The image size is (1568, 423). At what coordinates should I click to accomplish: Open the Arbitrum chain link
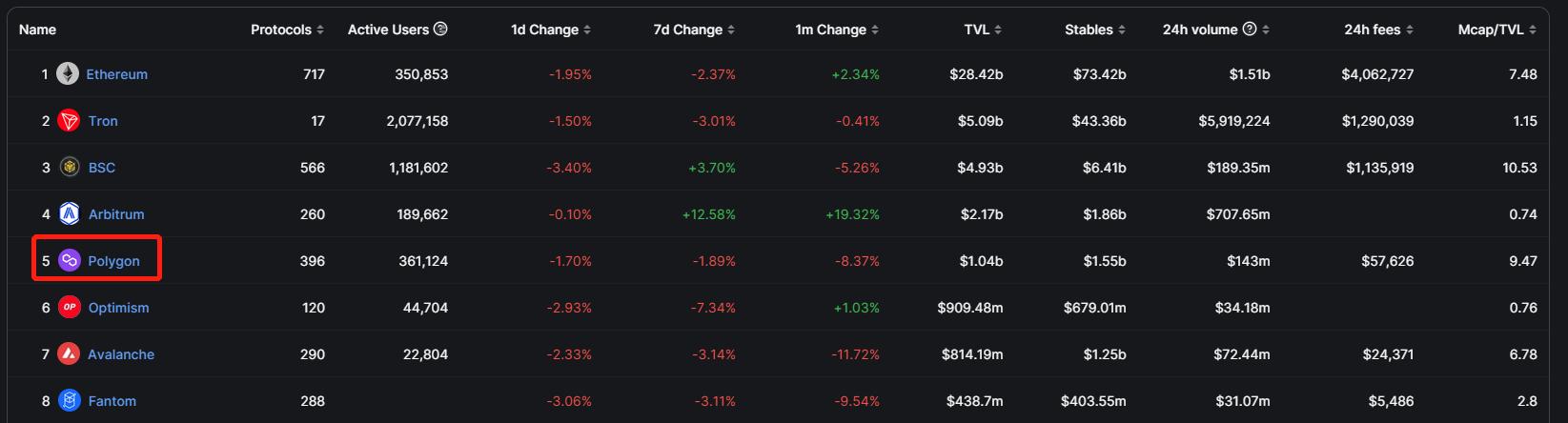tap(116, 214)
